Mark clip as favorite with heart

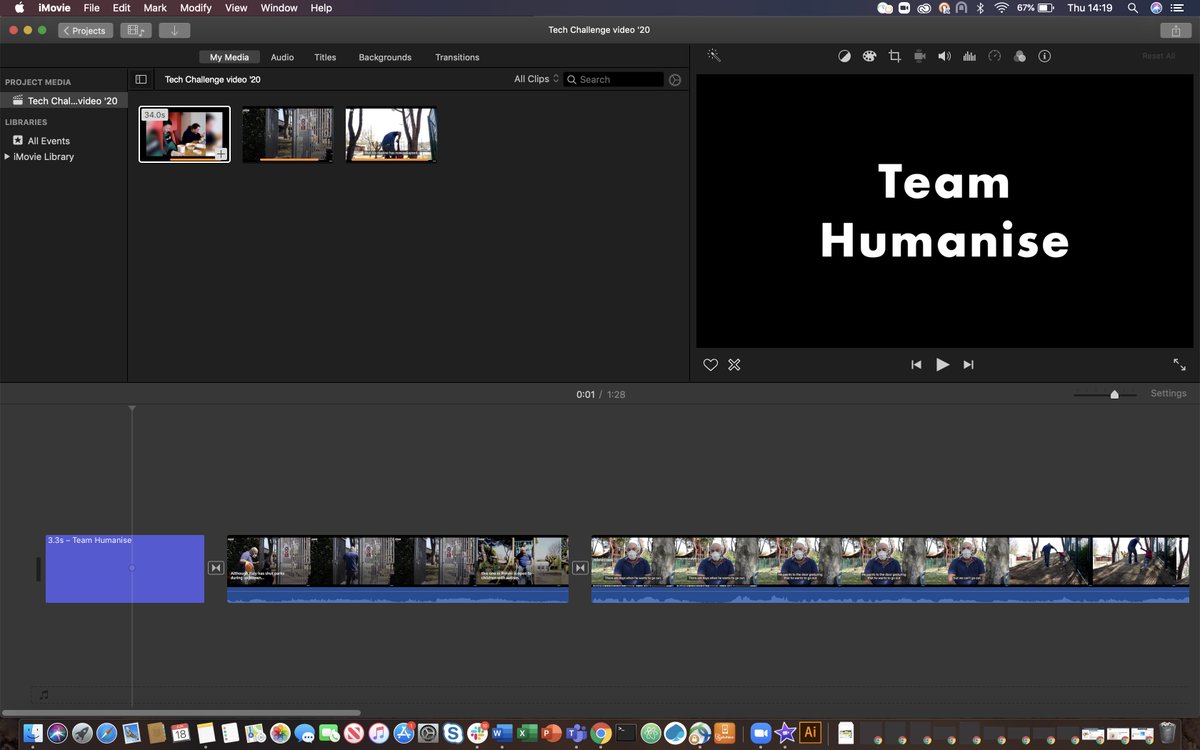[711, 365]
